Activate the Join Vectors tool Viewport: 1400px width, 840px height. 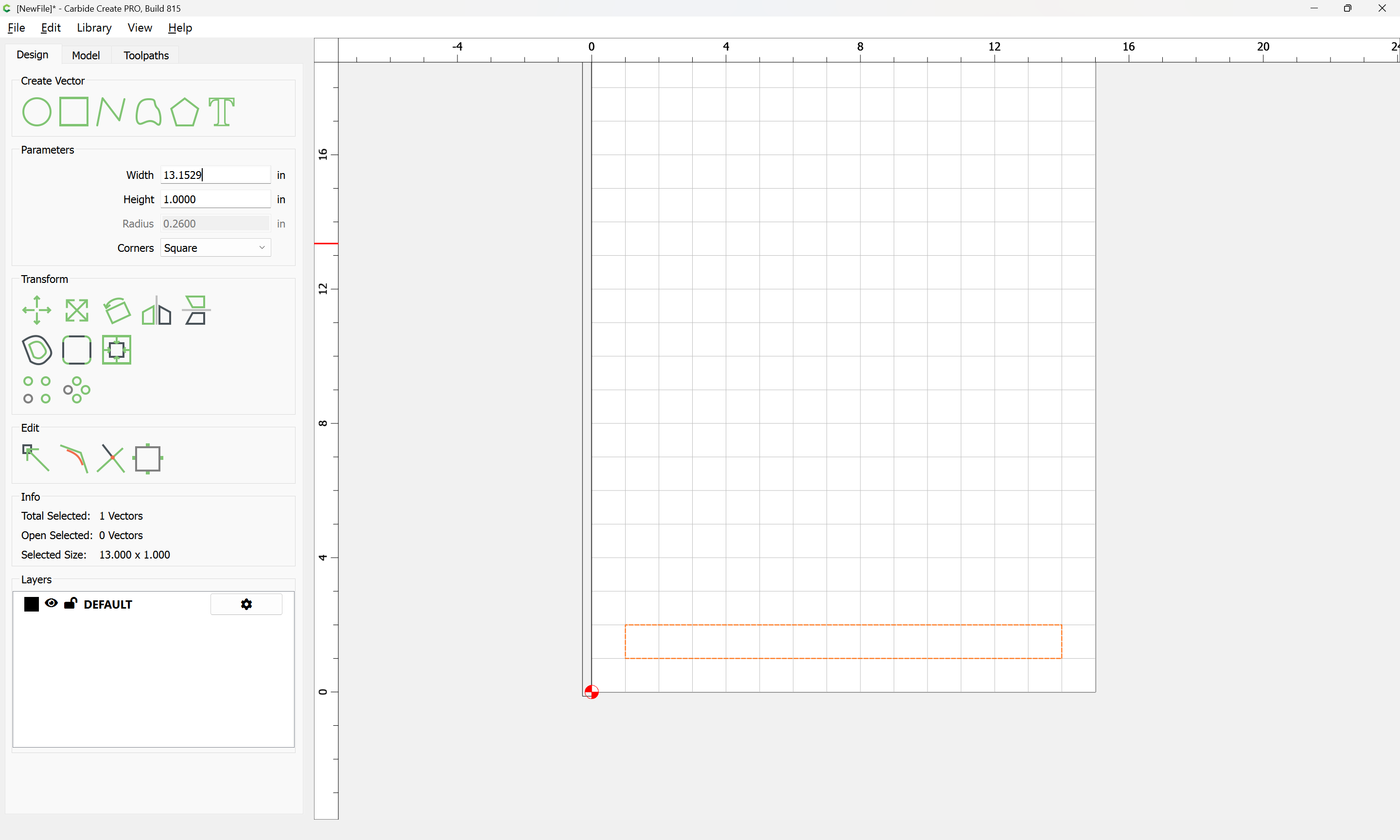coord(73,458)
